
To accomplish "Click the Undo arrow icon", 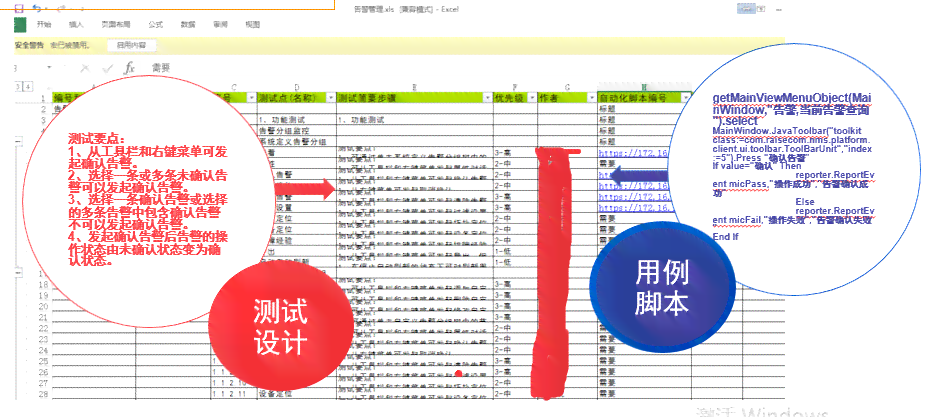I will 37,8.
